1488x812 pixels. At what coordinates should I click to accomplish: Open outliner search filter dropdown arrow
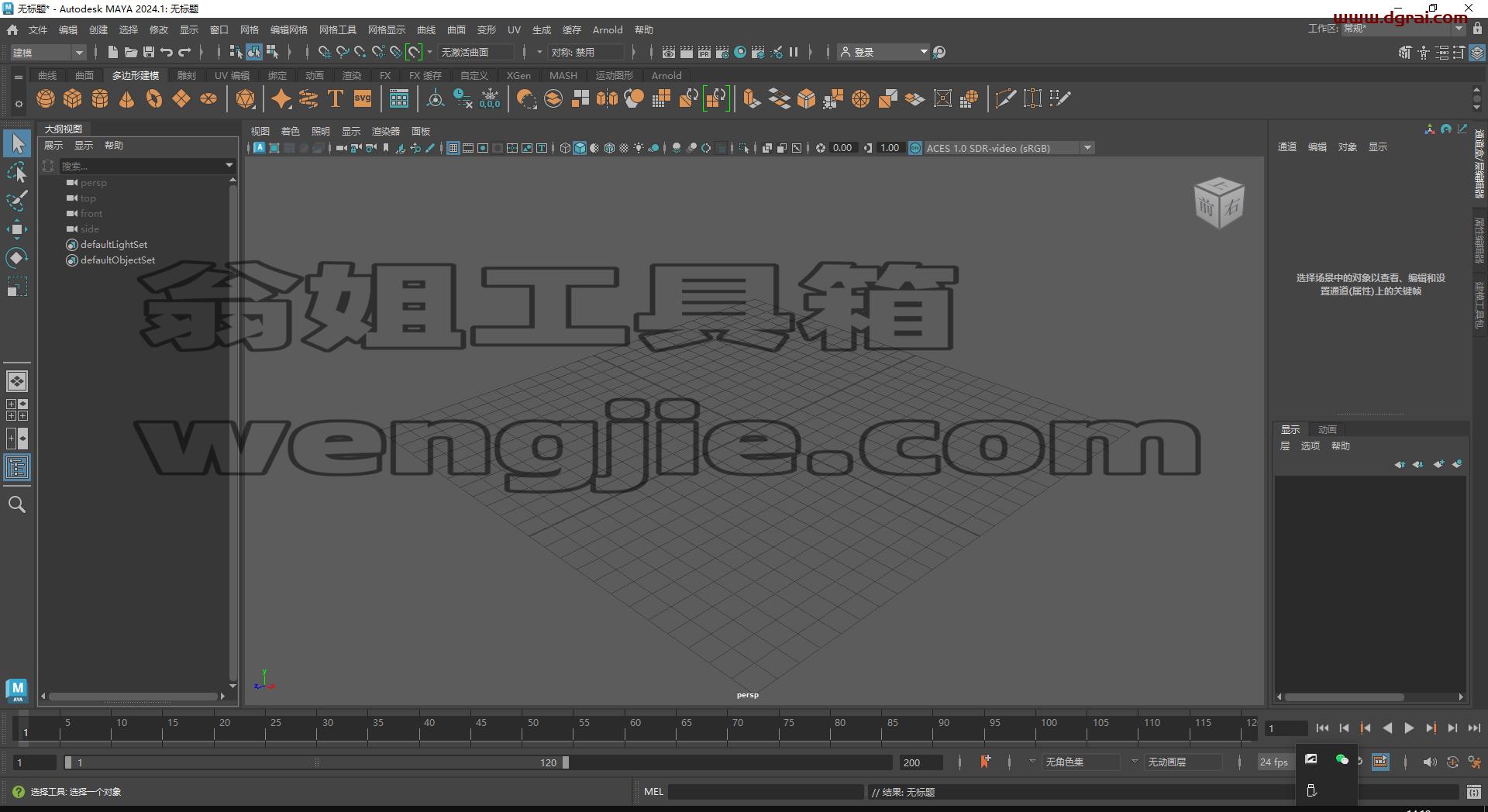click(x=229, y=165)
